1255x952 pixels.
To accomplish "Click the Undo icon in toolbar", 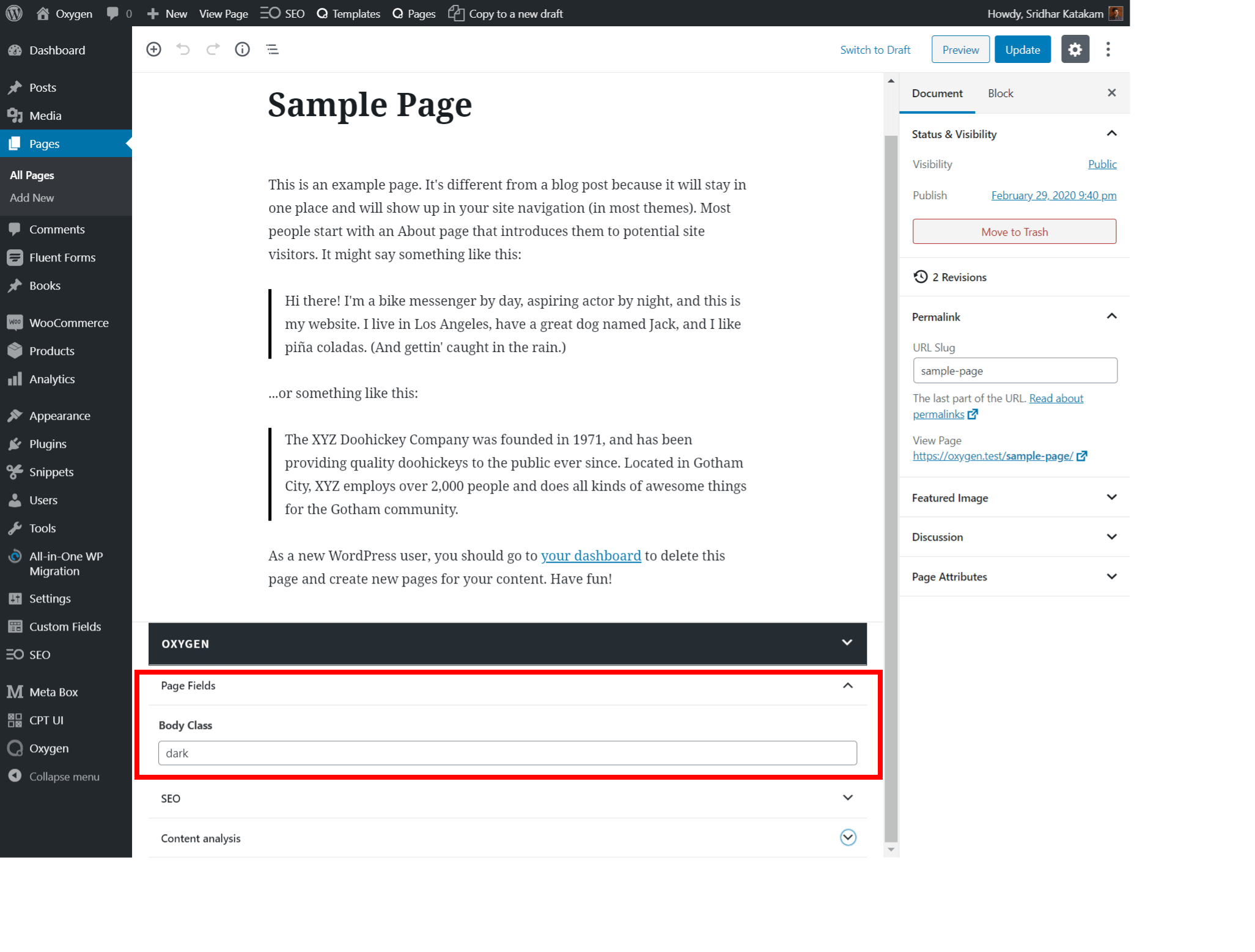I will (183, 49).
